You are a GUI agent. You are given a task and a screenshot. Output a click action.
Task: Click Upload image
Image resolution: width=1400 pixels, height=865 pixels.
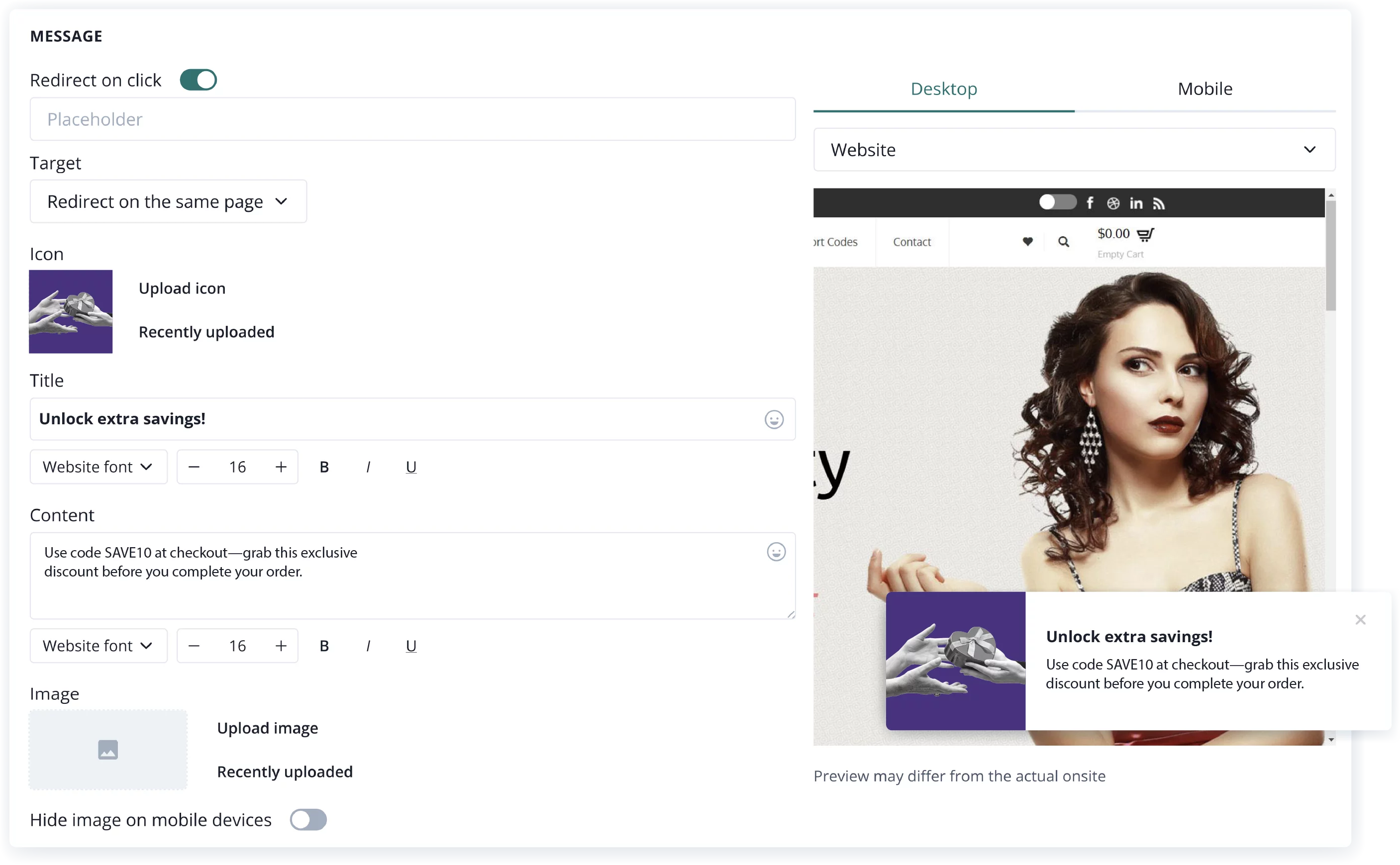click(267, 728)
